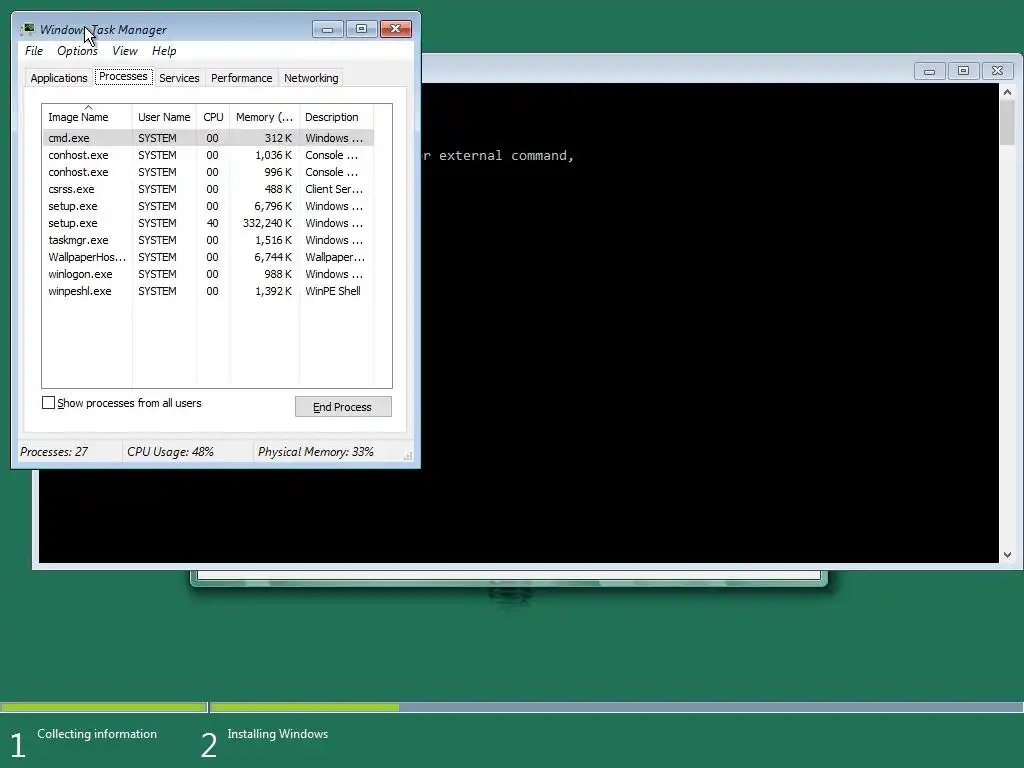Select the cmd.exe process row
1024x768 pixels.
click(208, 138)
